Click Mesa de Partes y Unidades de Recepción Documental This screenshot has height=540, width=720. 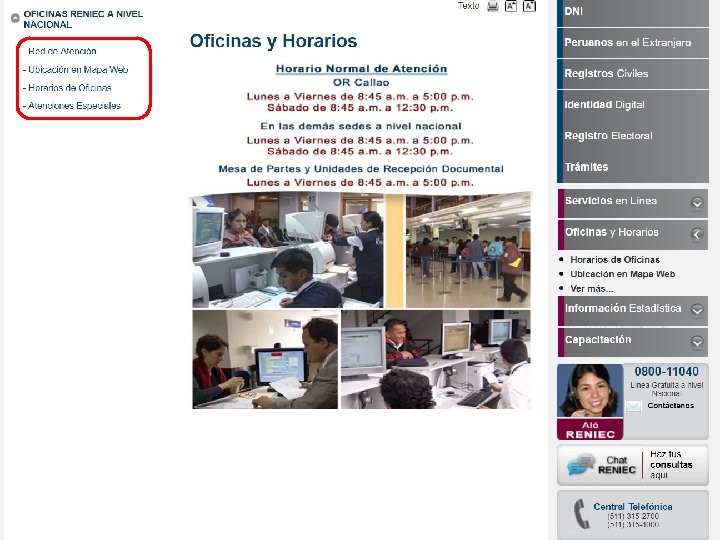tap(361, 169)
